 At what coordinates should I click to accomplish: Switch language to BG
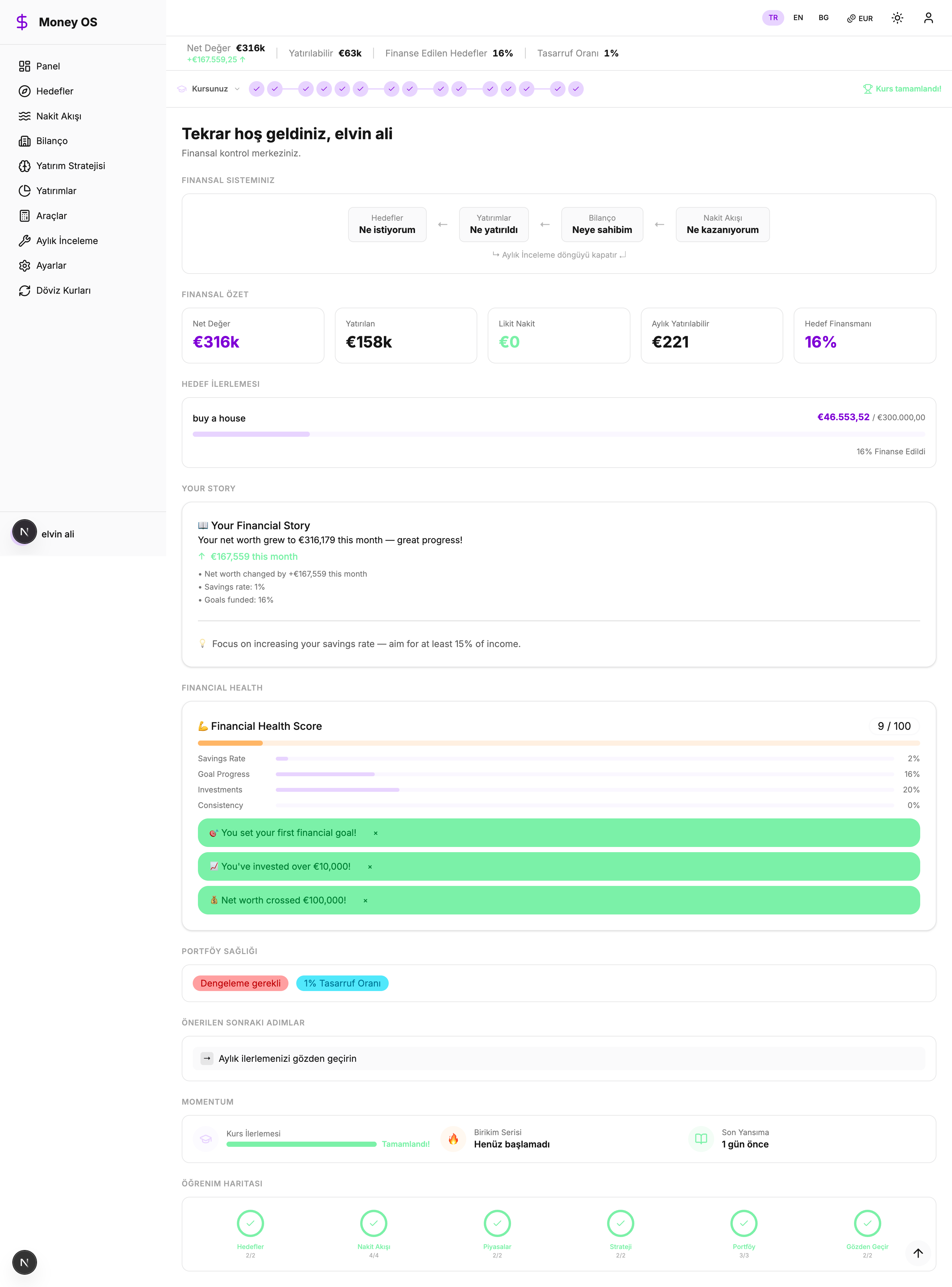(x=824, y=18)
